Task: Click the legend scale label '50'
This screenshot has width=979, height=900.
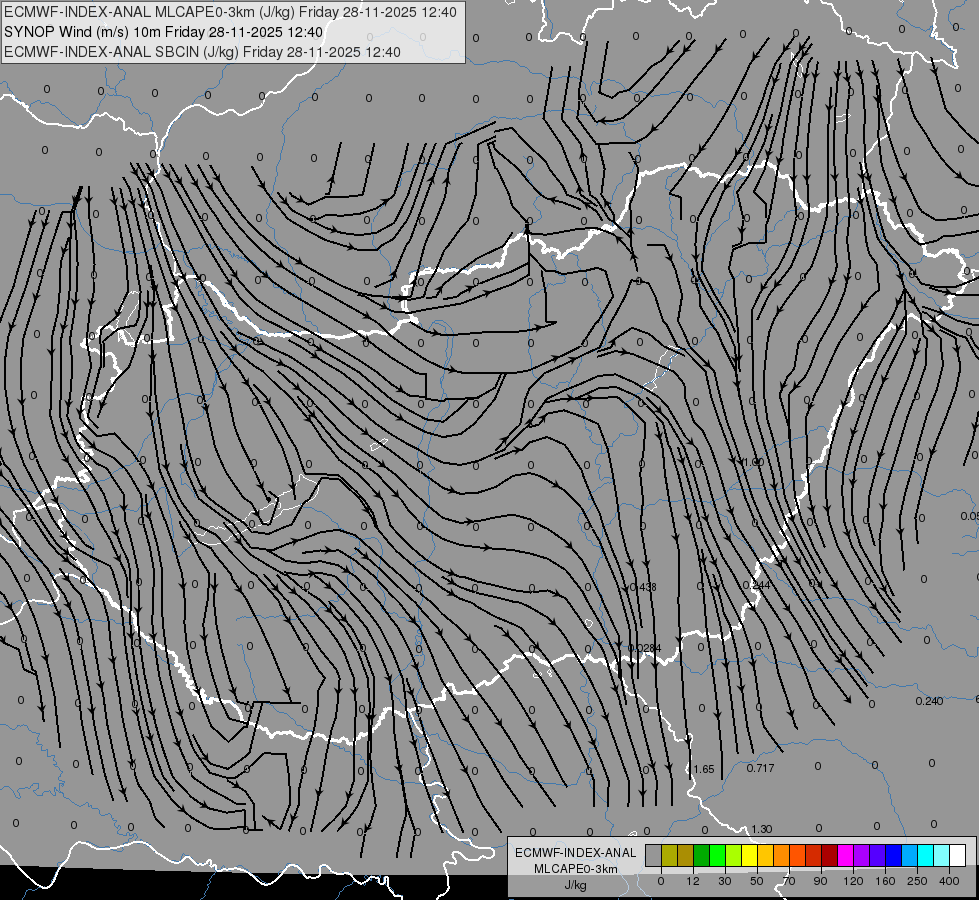Action: coord(757,881)
